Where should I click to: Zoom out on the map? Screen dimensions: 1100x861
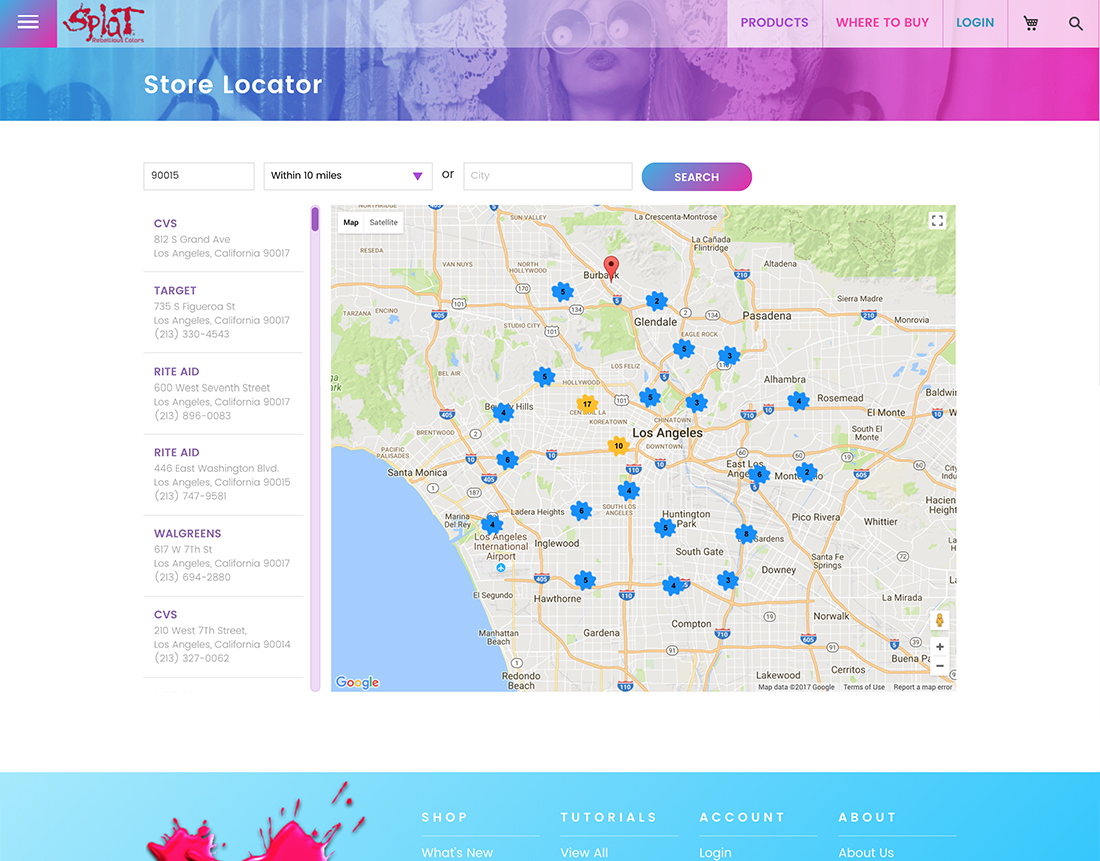point(940,666)
